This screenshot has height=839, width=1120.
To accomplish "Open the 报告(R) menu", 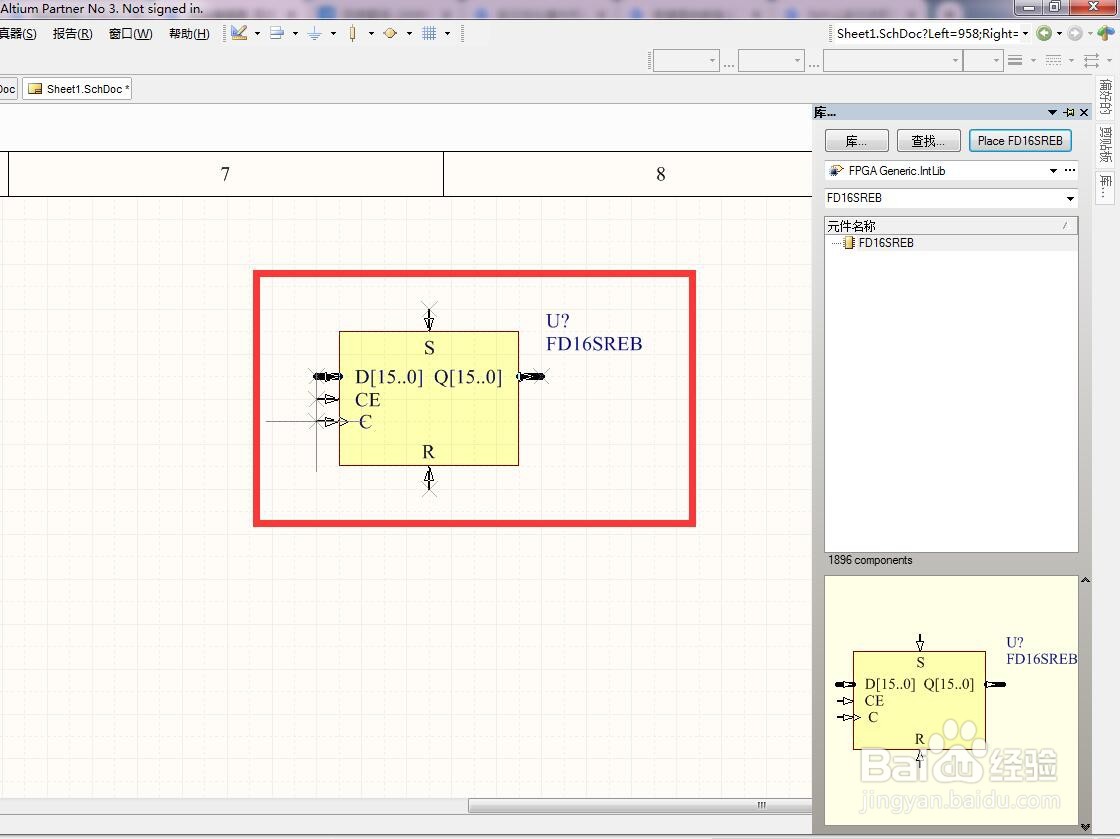I will (72, 34).
